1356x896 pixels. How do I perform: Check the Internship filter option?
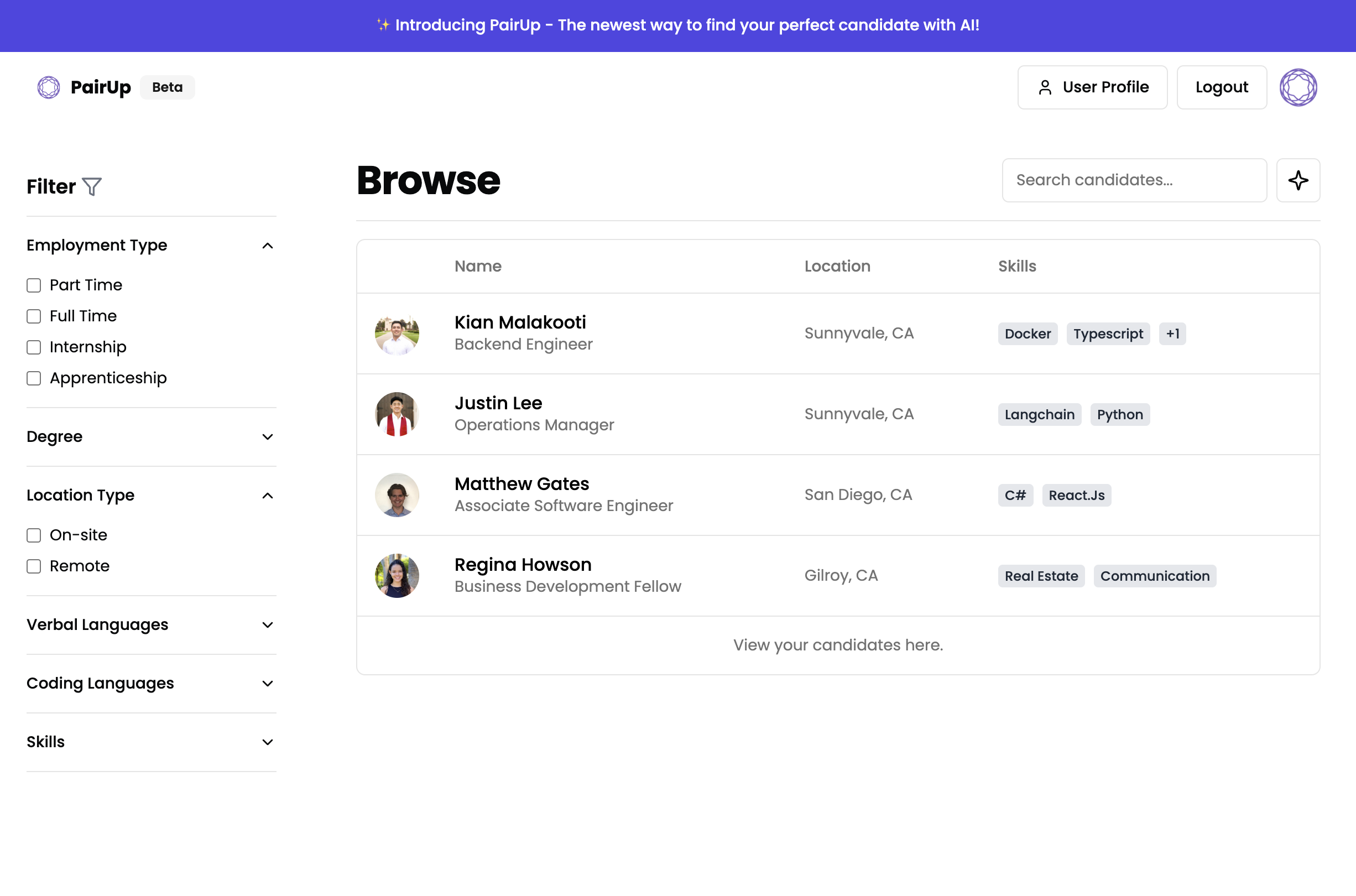[x=34, y=347]
